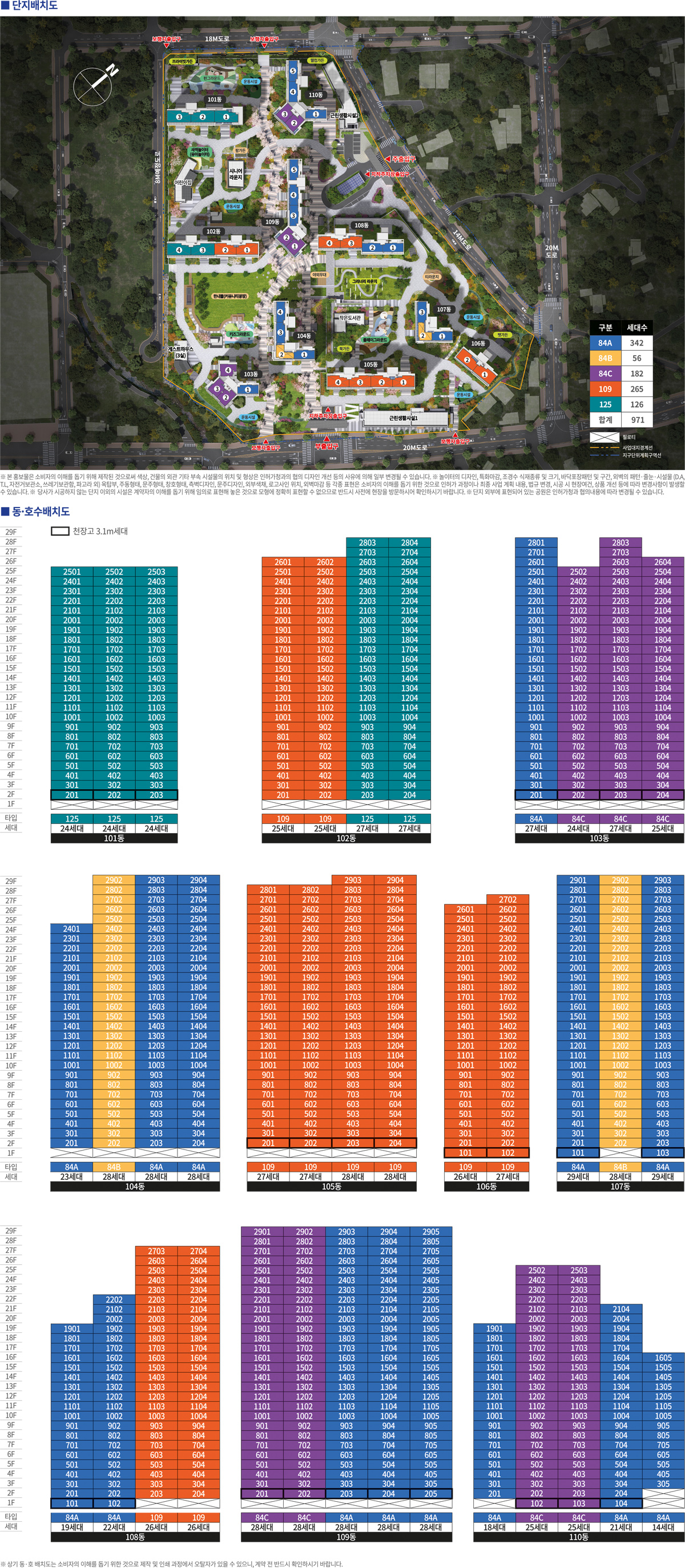Click the 필로티 crossed-box legend icon
The height and width of the screenshot is (1568, 685).
pos(604,437)
